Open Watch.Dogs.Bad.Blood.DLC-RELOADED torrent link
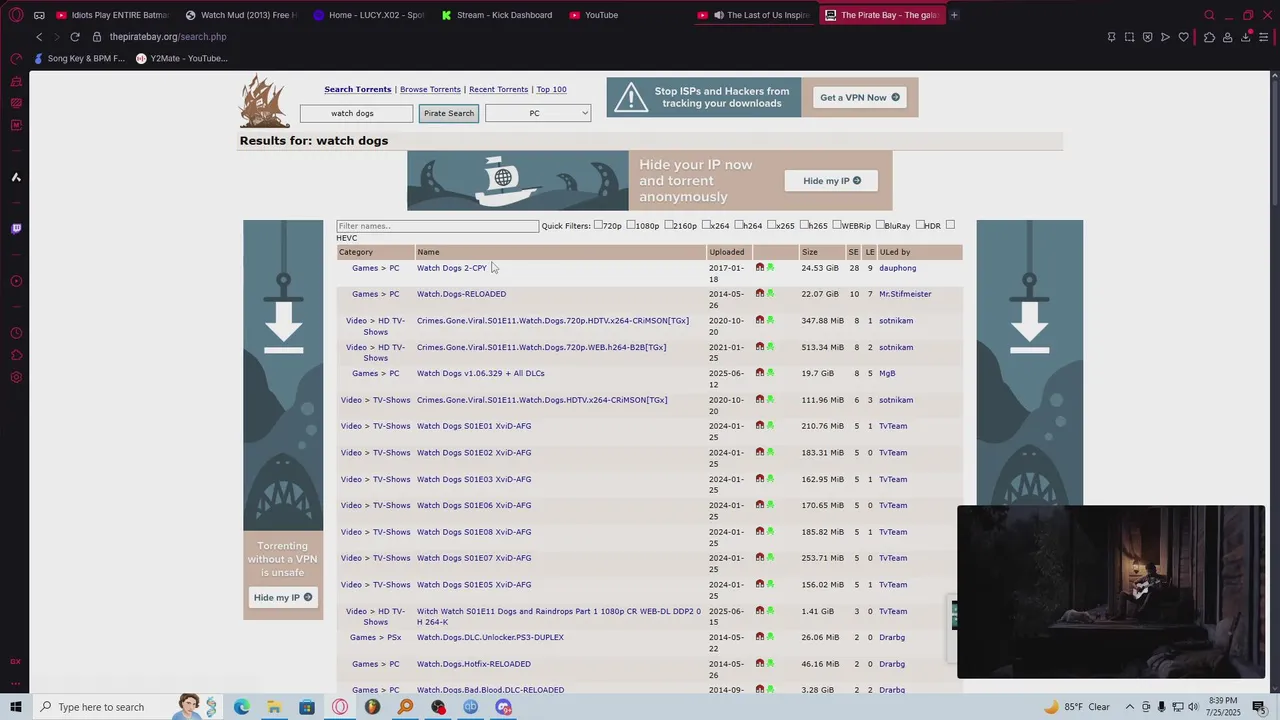This screenshot has width=1280, height=720. 490,690
